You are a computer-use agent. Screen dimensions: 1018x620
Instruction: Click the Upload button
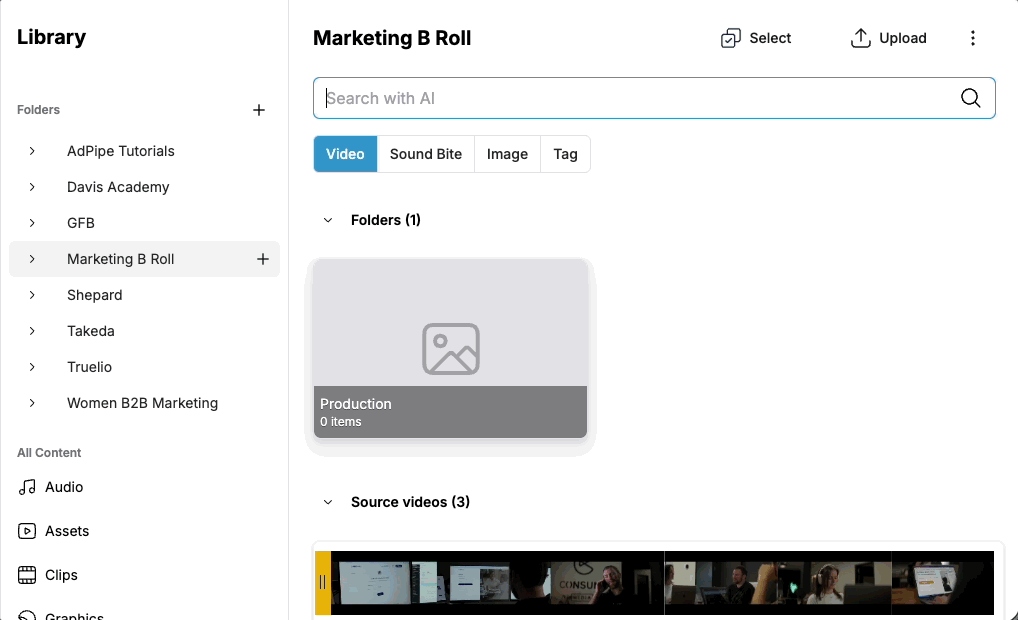[x=888, y=38]
